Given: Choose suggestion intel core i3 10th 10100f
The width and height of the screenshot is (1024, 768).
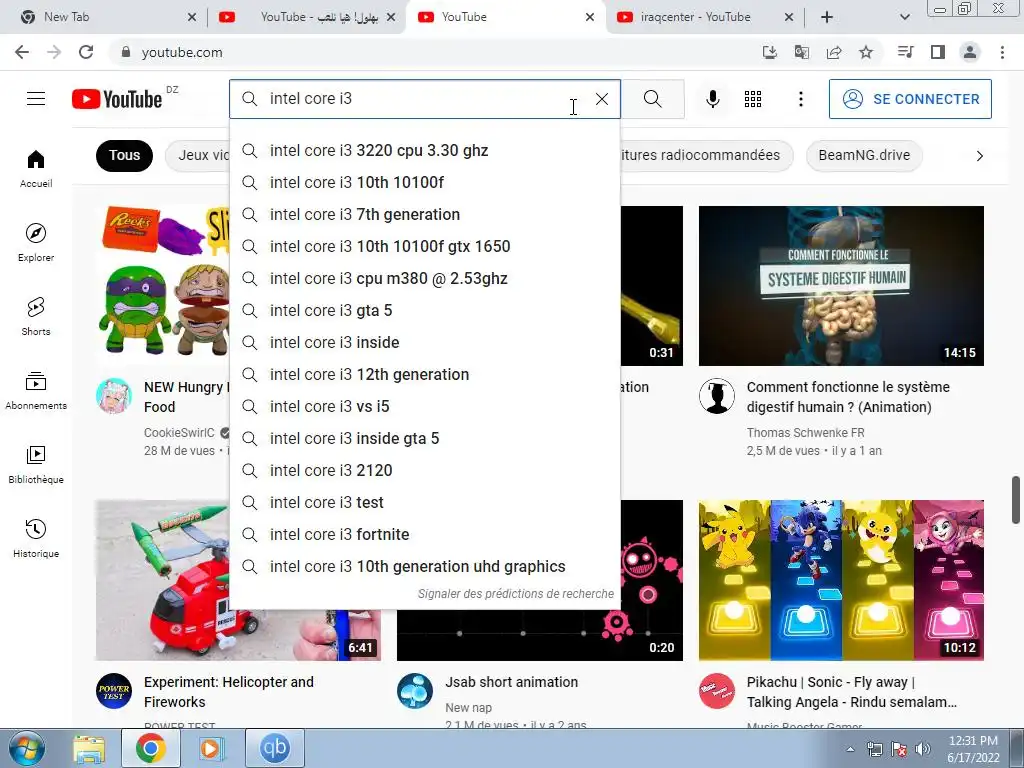Looking at the screenshot, I should (424, 182).
